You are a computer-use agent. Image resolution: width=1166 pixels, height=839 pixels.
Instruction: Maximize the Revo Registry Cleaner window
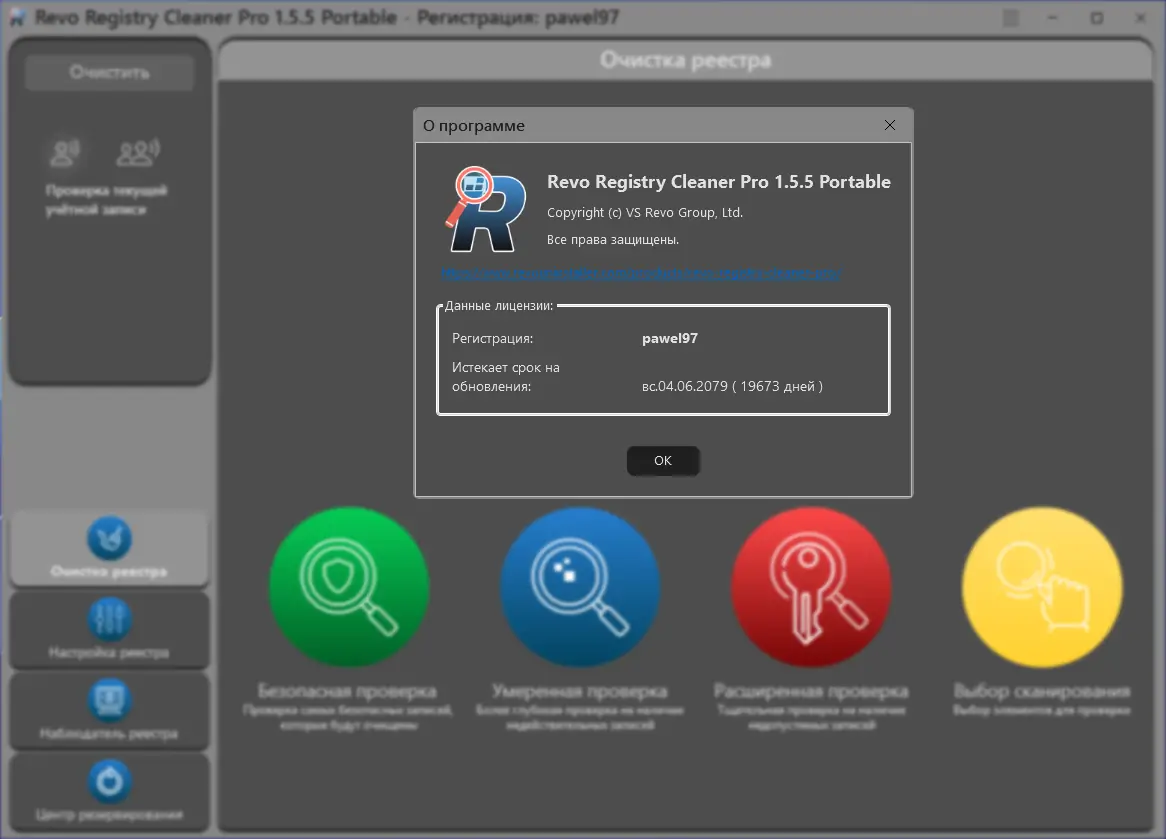point(1097,18)
